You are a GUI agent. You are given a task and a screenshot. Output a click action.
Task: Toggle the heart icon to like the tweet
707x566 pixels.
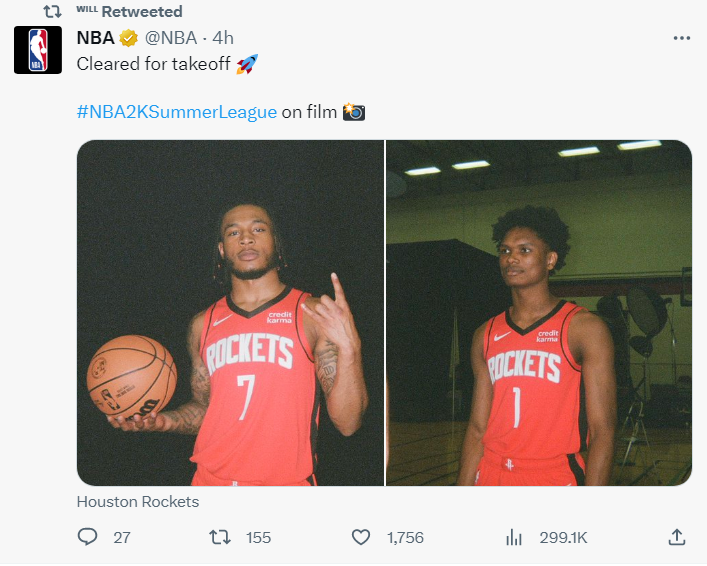(361, 538)
